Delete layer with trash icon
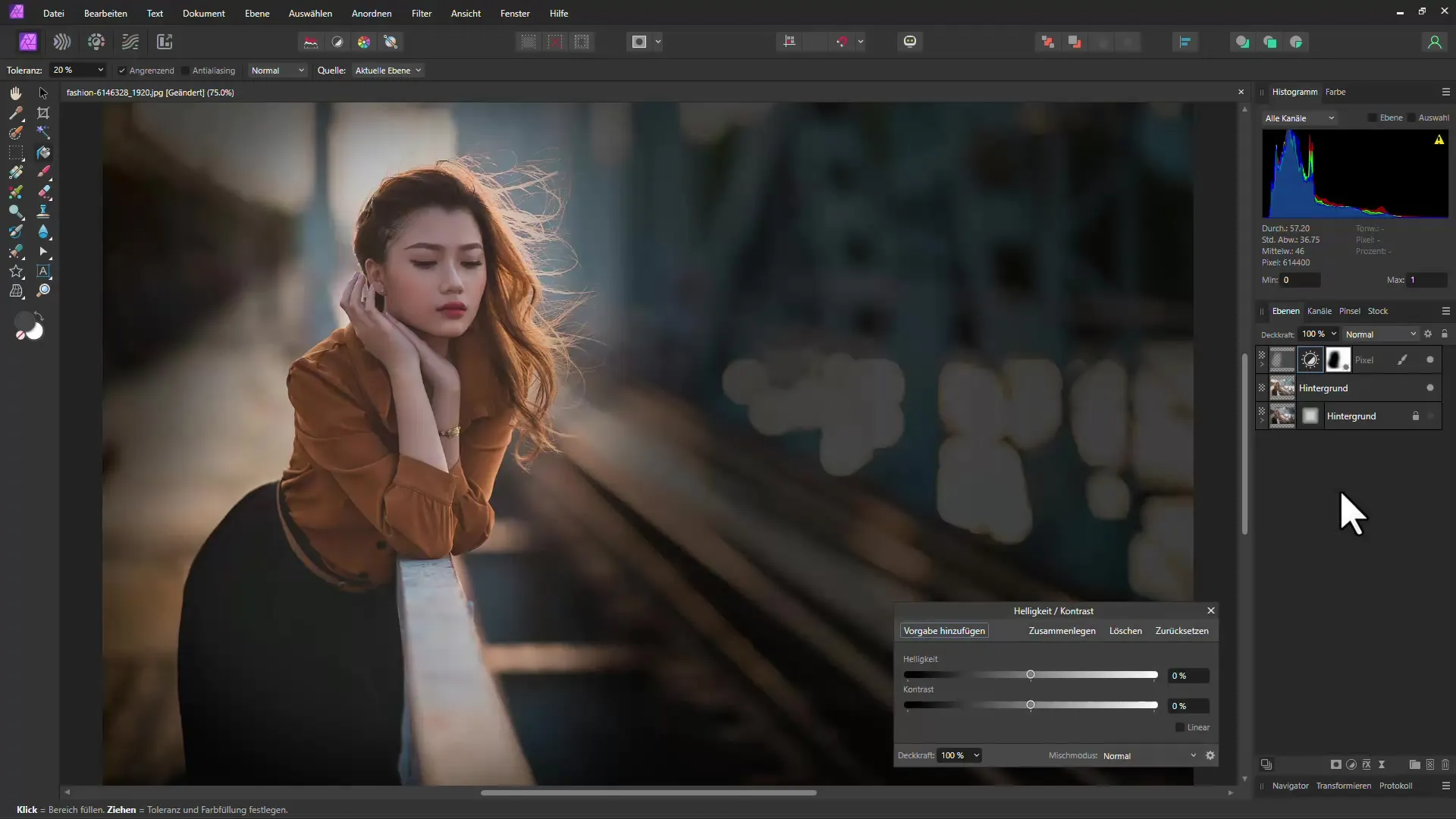Image resolution: width=1456 pixels, height=819 pixels. [1445, 764]
